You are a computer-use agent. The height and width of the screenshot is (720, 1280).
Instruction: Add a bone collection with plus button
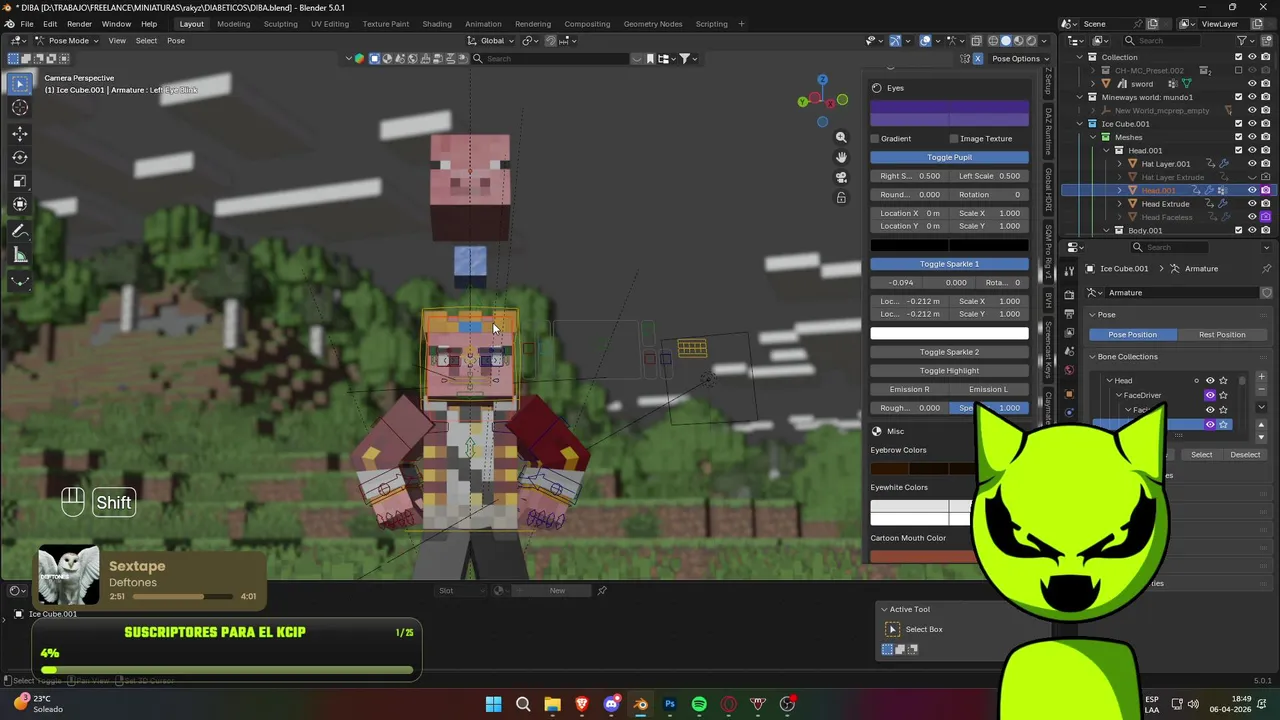click(1261, 377)
